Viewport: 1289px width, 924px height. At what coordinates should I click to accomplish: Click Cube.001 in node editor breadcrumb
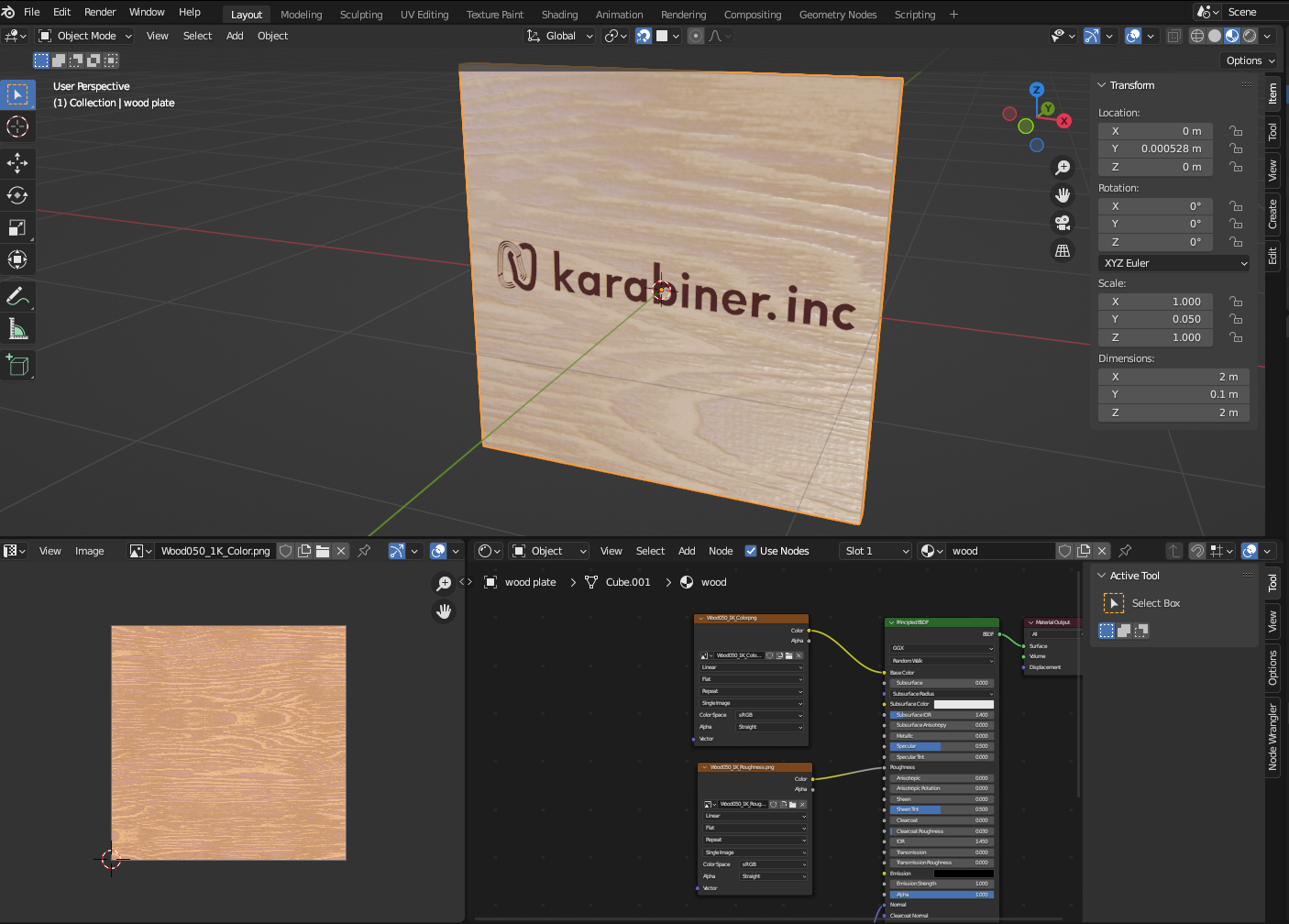(628, 582)
